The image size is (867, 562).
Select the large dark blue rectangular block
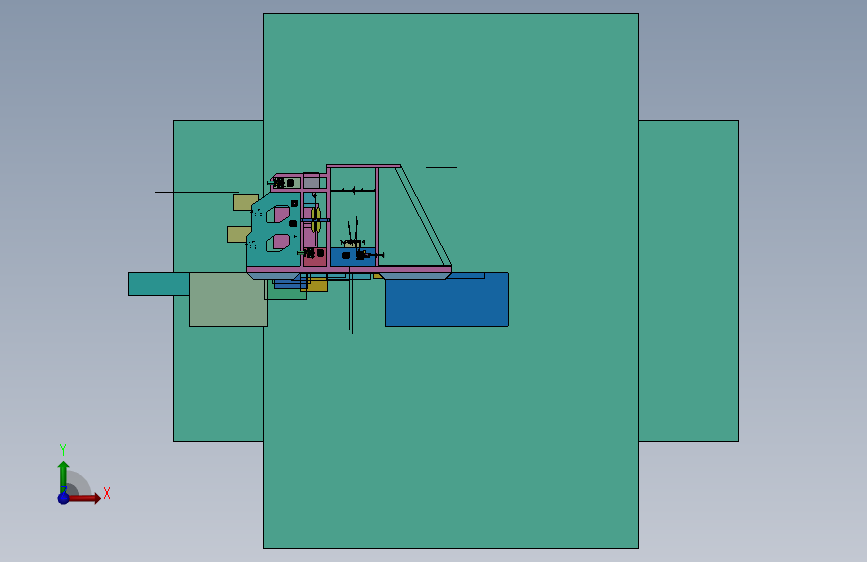coord(447,301)
